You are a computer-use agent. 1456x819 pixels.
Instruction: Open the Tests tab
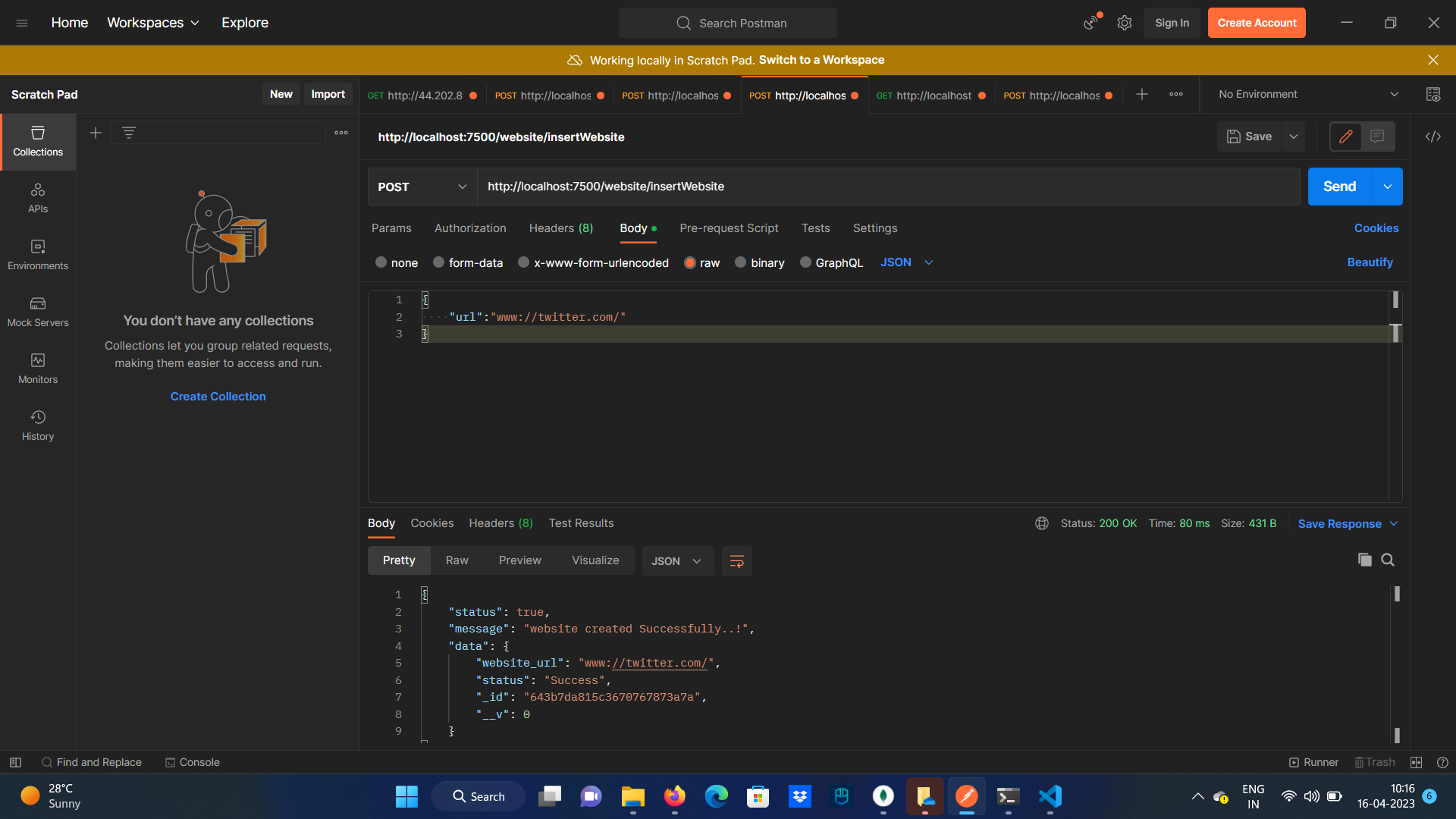pyautogui.click(x=815, y=227)
